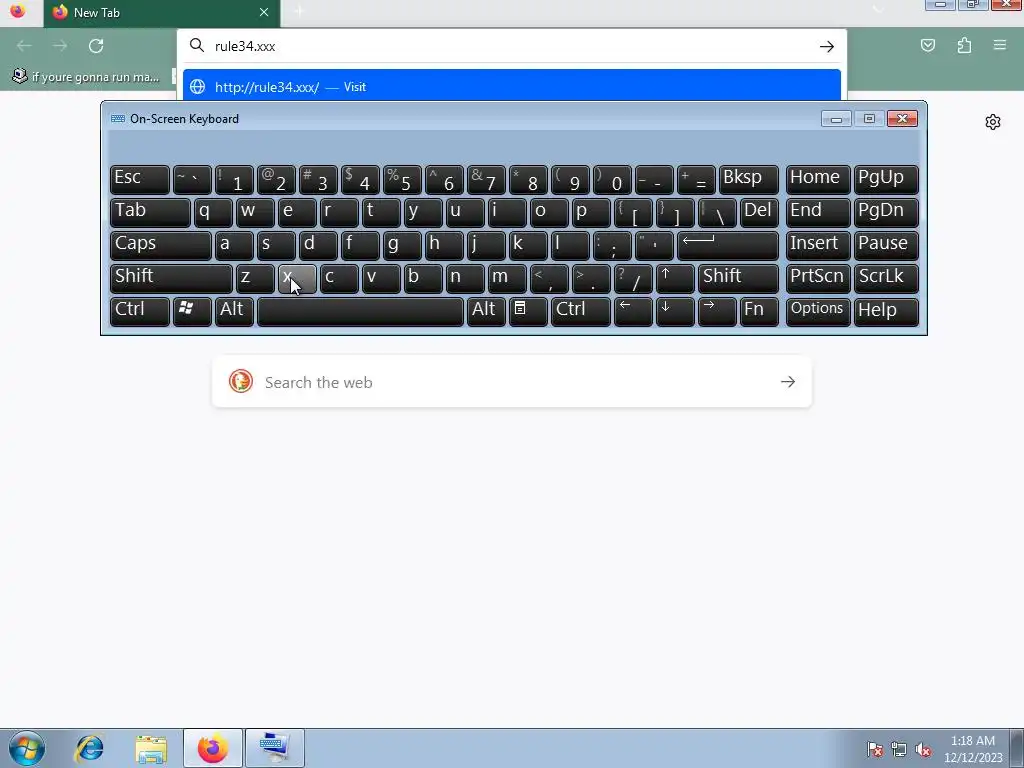This screenshot has height=768, width=1024.
Task: Click the muted volume tray icon
Action: tap(923, 749)
